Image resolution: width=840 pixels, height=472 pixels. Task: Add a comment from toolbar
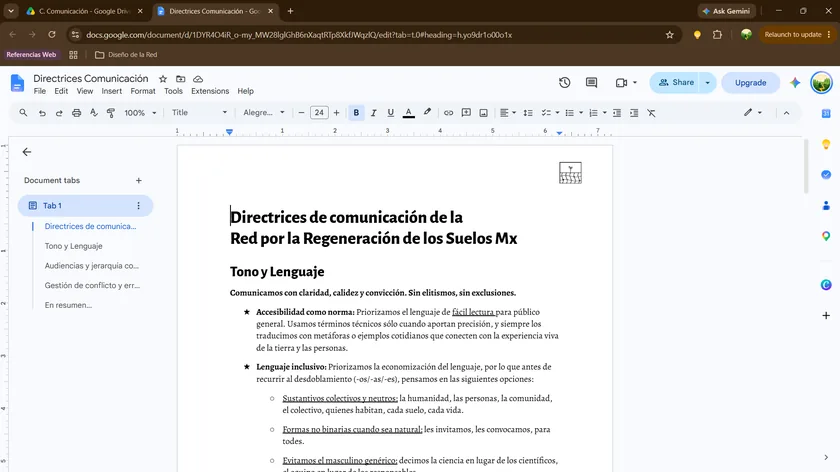pos(466,113)
